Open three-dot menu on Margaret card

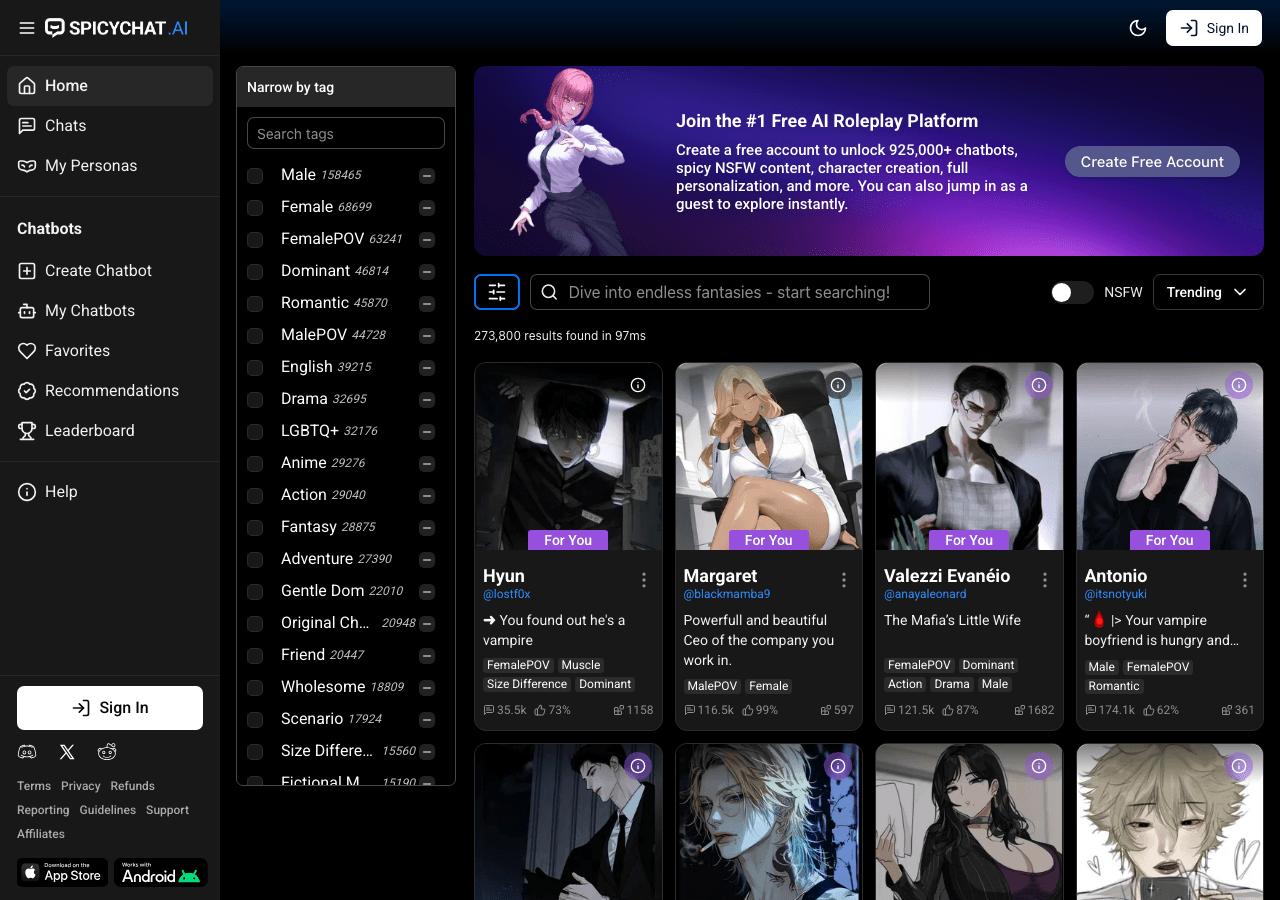(x=844, y=580)
